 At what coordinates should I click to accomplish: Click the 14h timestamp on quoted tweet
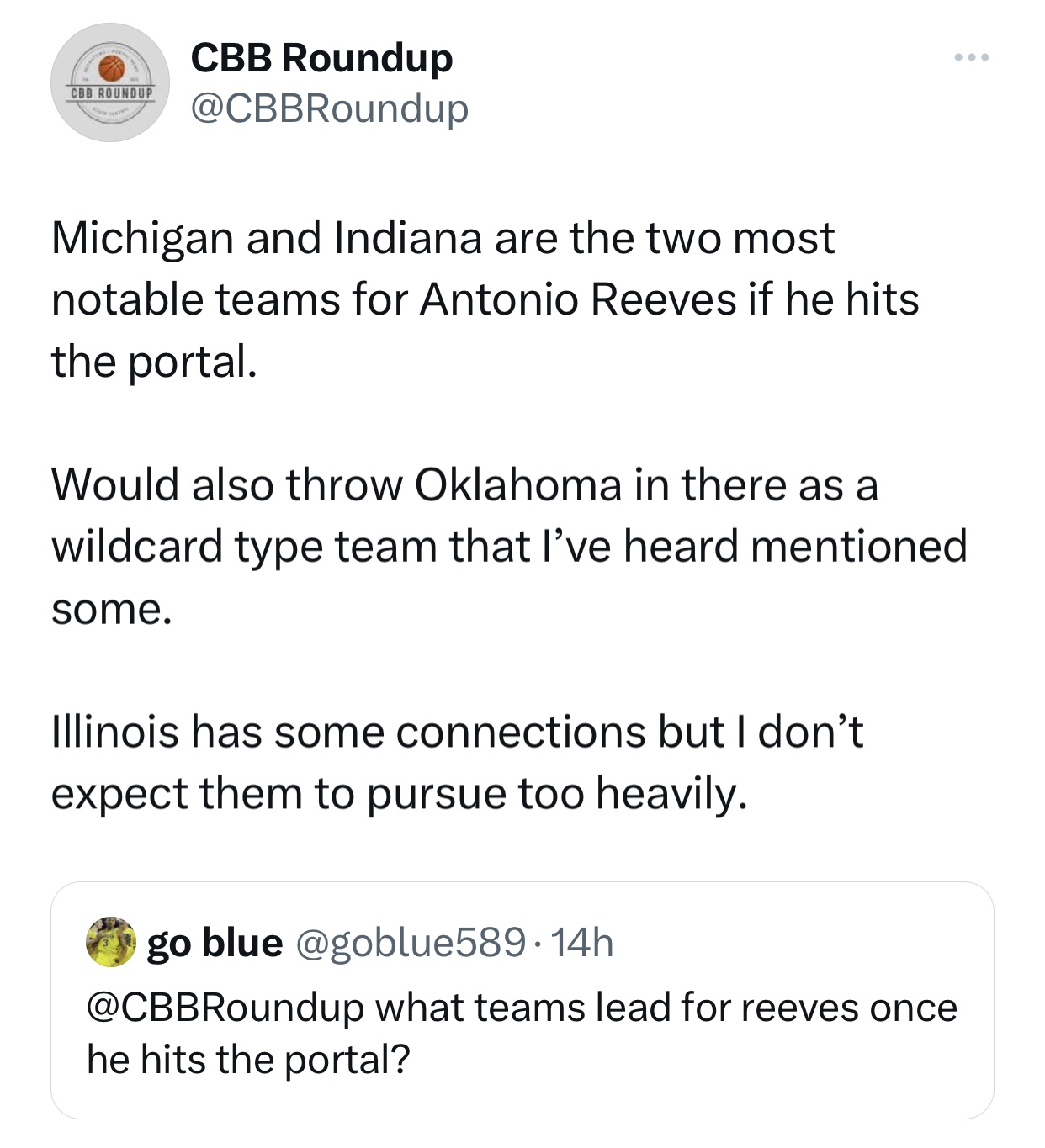[583, 943]
